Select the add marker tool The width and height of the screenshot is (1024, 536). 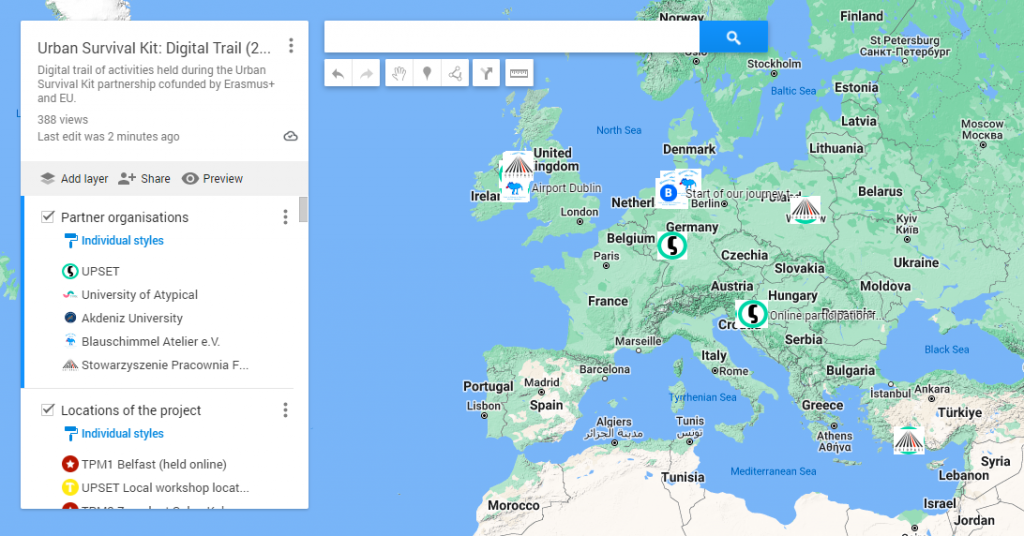[x=427, y=73]
